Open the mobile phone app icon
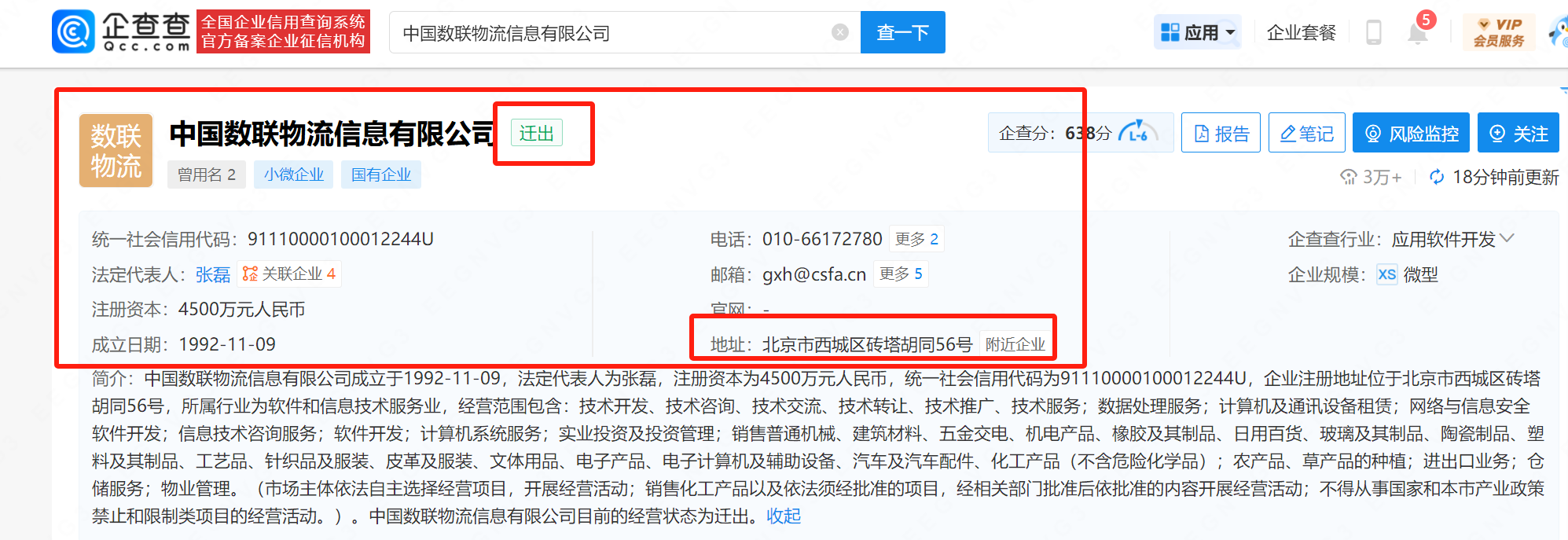 pyautogui.click(x=1374, y=32)
